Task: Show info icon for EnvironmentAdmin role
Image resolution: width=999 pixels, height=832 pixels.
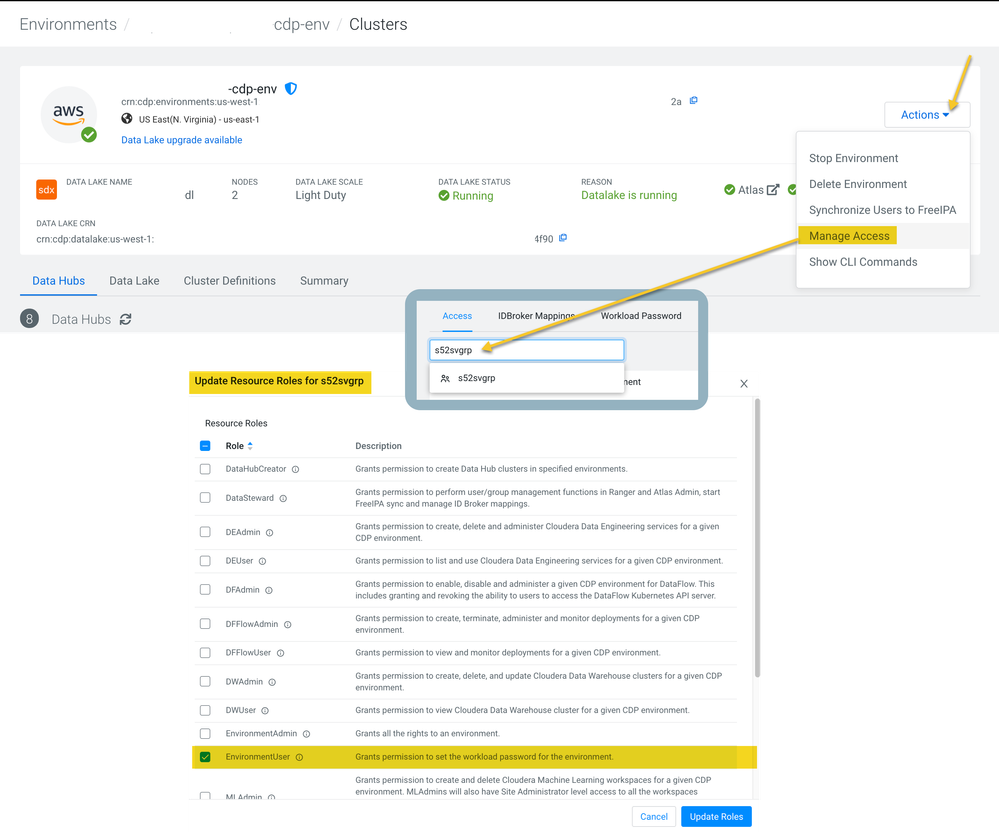Action: (306, 734)
